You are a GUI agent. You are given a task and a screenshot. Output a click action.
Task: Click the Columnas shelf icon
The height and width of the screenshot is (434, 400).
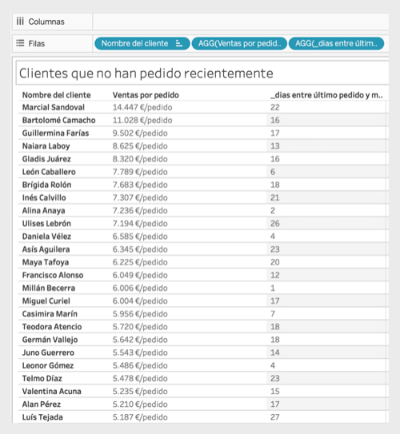pyautogui.click(x=20, y=22)
